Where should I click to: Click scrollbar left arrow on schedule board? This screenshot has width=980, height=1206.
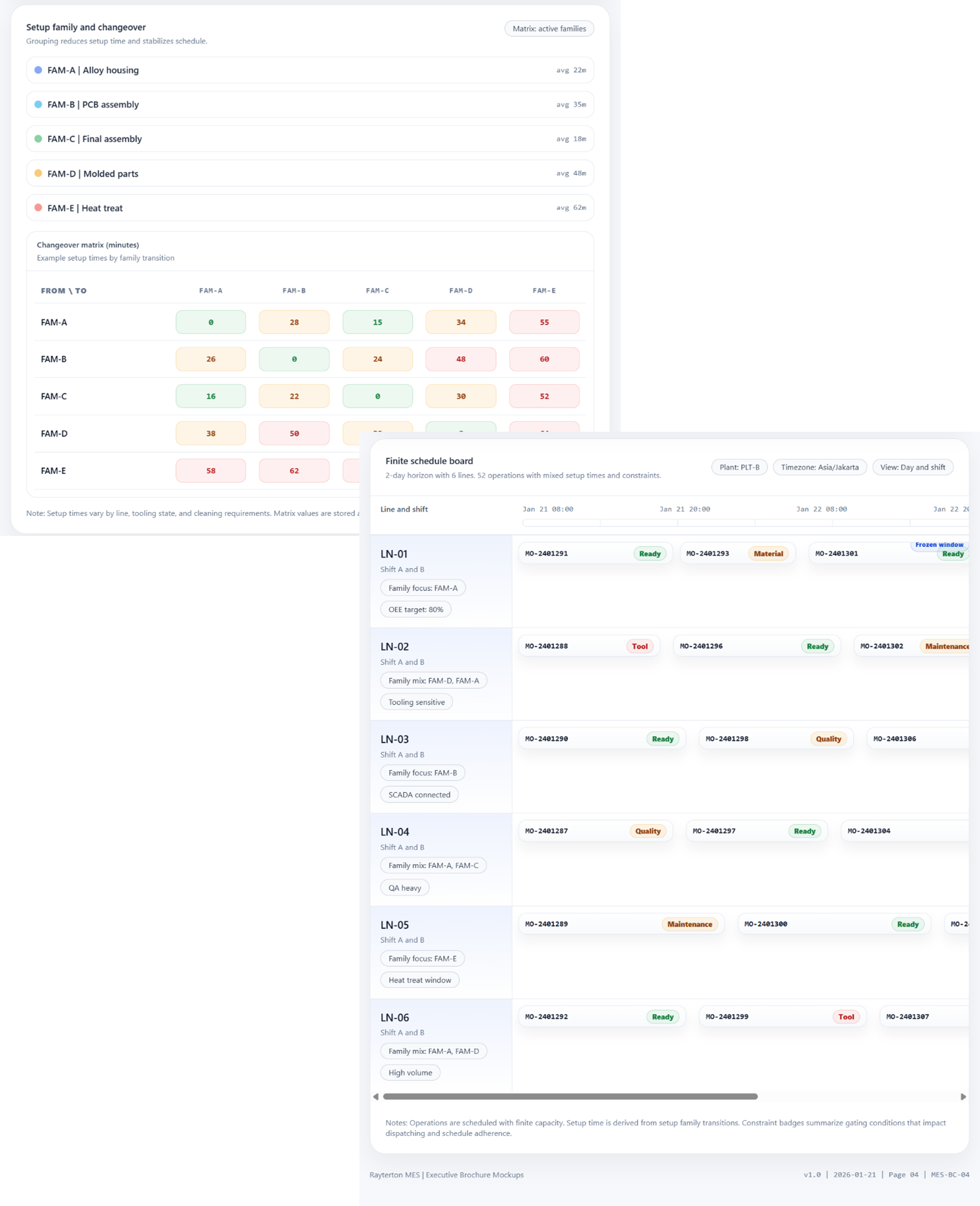coord(376,1097)
